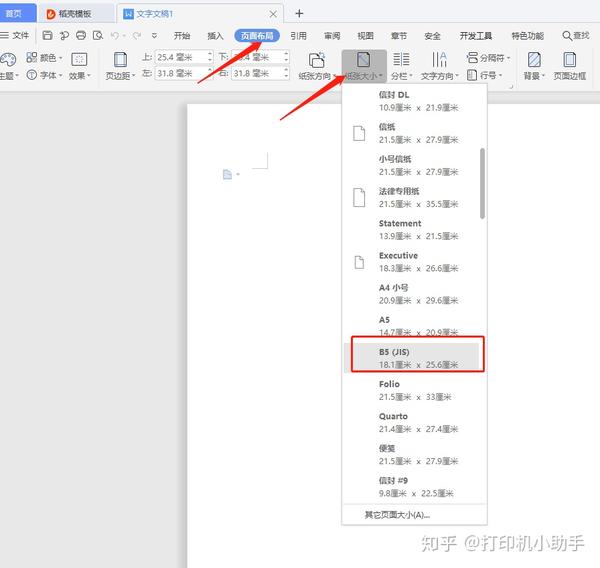Open the 效果 effects dropdown
The height and width of the screenshot is (568, 600).
click(79, 66)
